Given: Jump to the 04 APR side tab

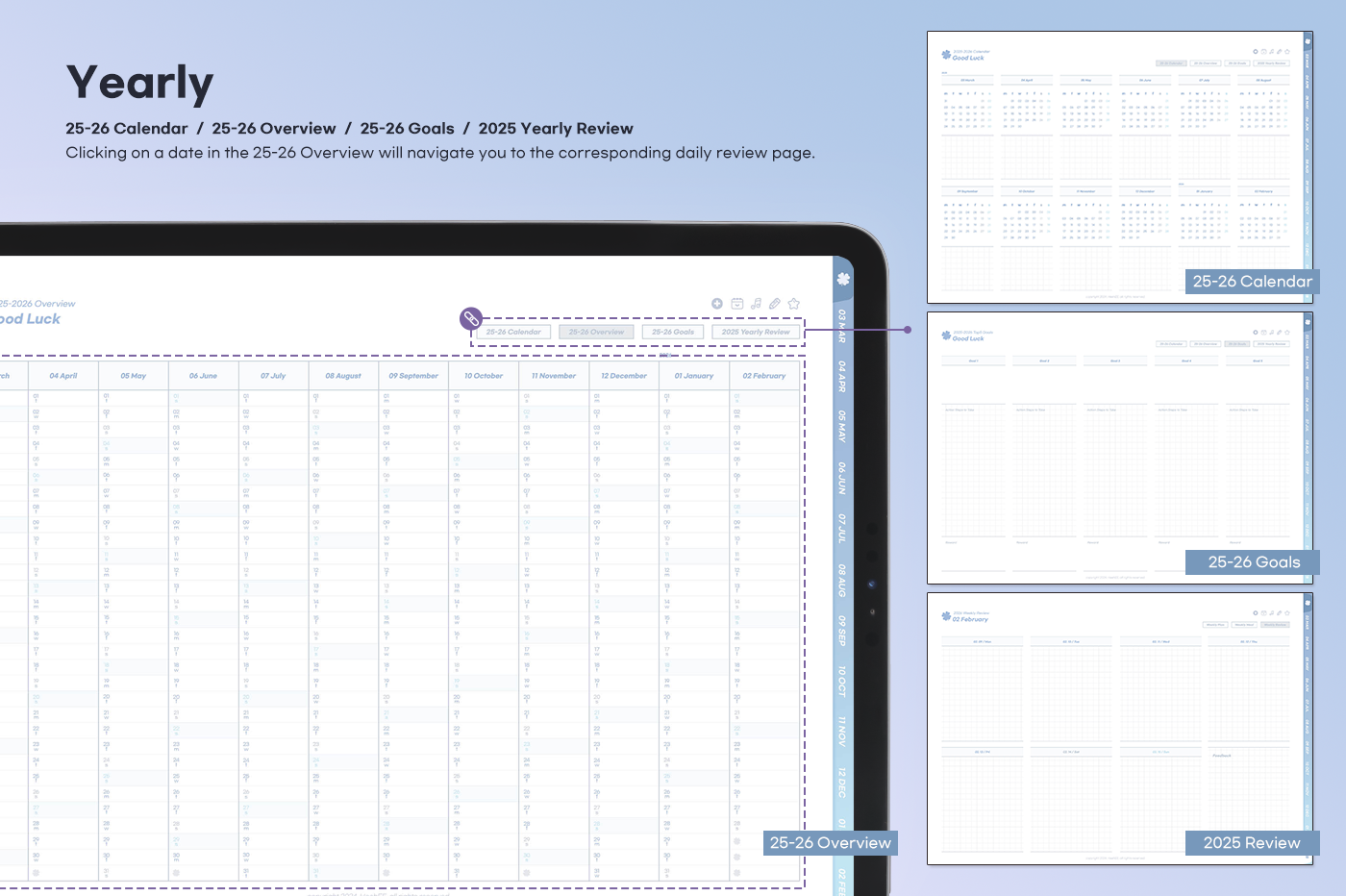Looking at the screenshot, I should point(842,376).
